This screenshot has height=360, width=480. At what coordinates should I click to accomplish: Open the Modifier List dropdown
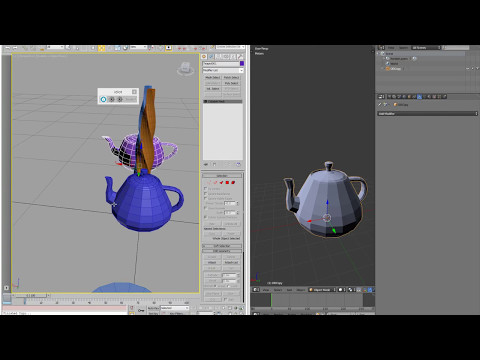223,70
